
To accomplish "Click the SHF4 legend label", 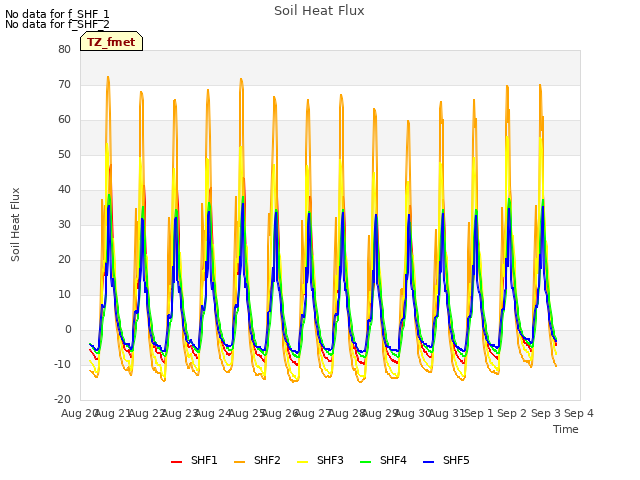I will 393,460.
